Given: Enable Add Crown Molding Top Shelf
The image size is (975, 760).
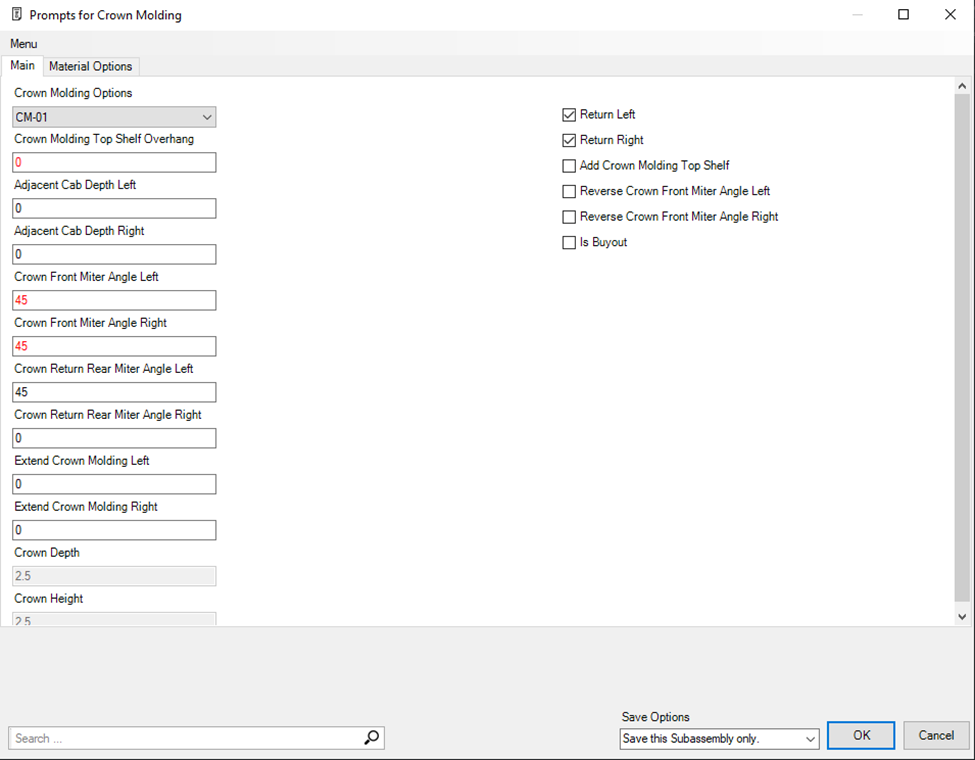Looking at the screenshot, I should pyautogui.click(x=570, y=166).
